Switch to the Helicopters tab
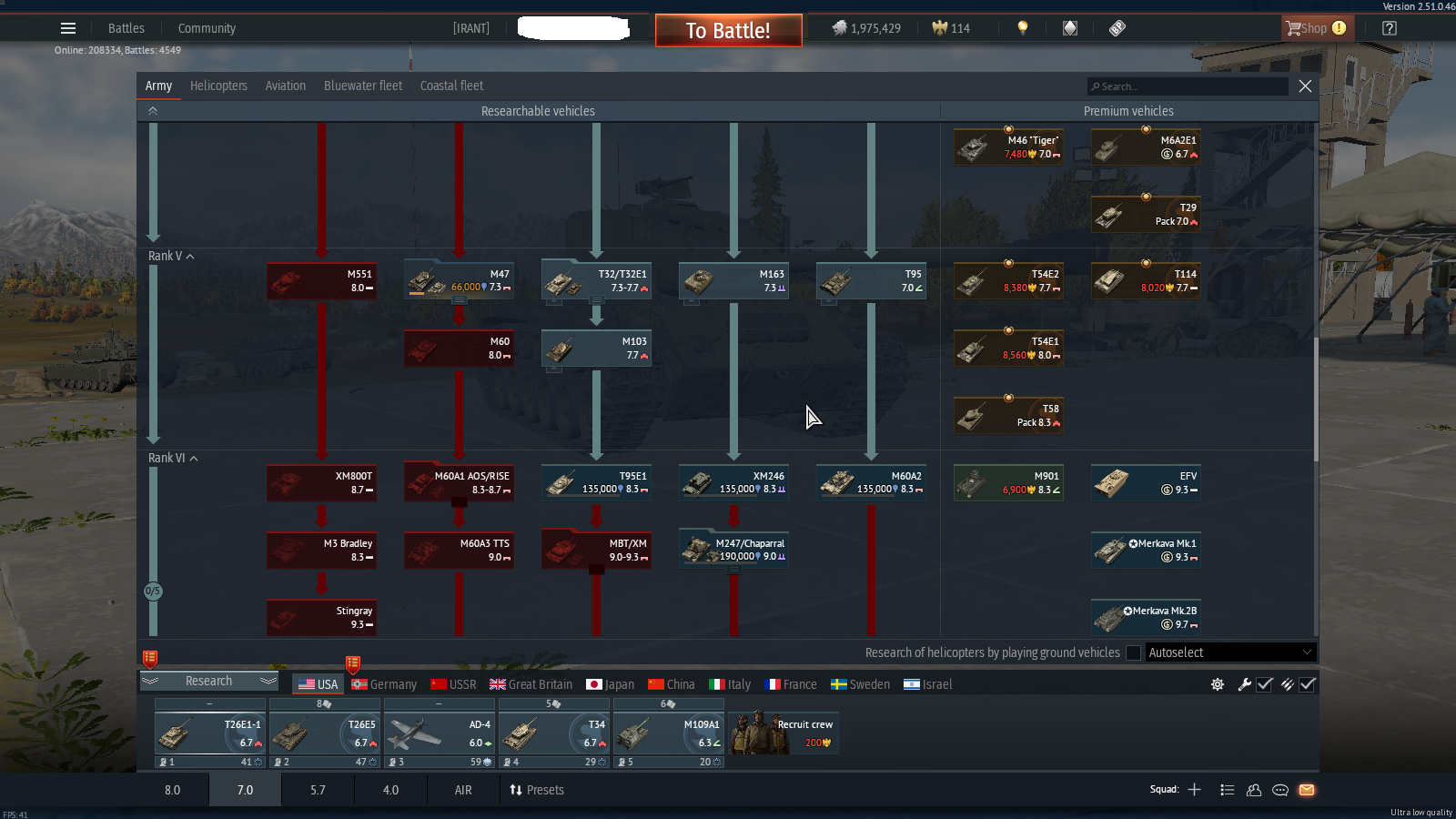This screenshot has width=1456, height=819. click(218, 86)
